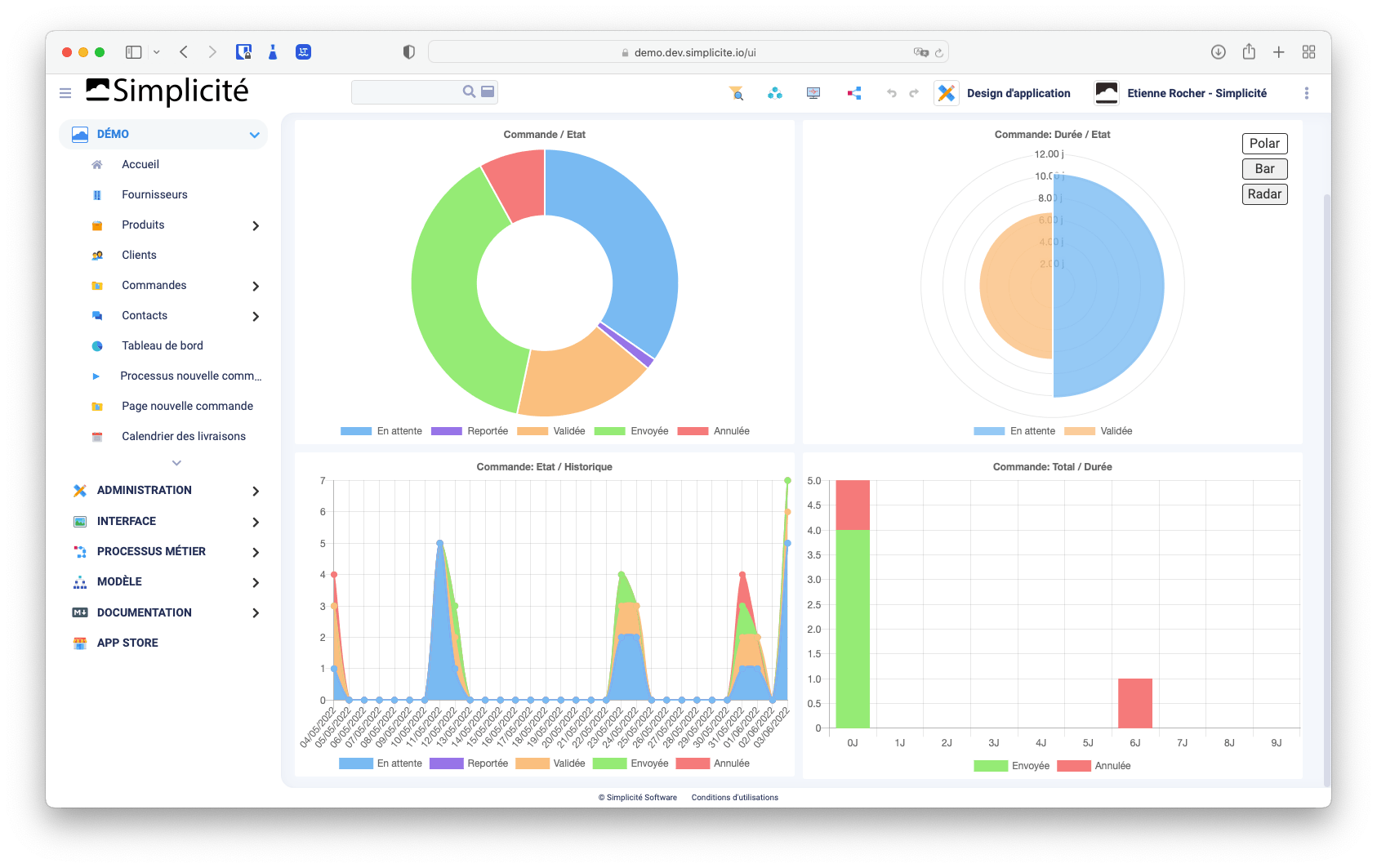Open Tableau de bord menu item
The height and width of the screenshot is (868, 1377).
coord(163,345)
